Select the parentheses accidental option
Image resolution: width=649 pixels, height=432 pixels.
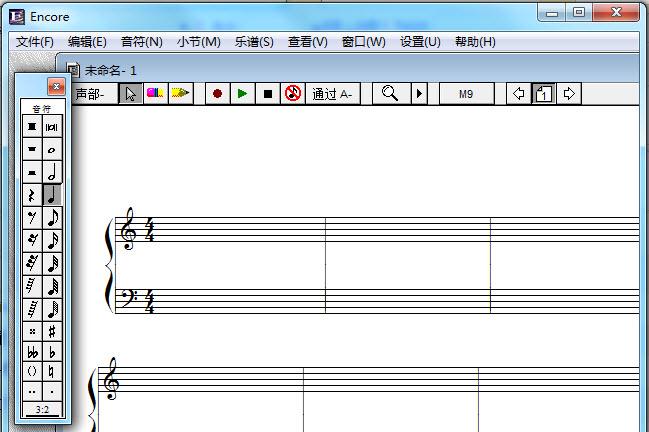pyautogui.click(x=32, y=372)
